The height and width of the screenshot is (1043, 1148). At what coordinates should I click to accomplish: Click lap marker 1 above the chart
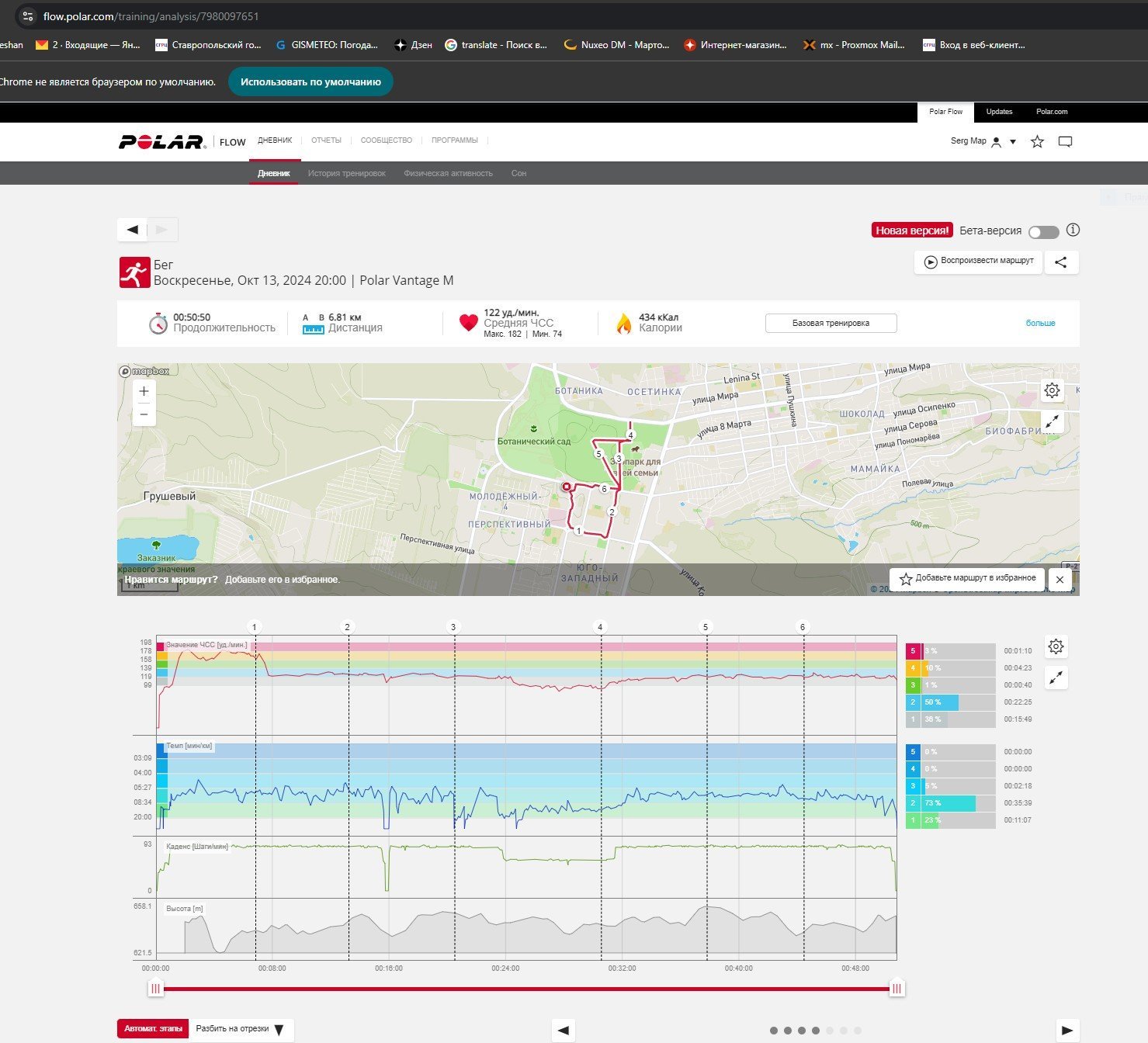point(255,627)
